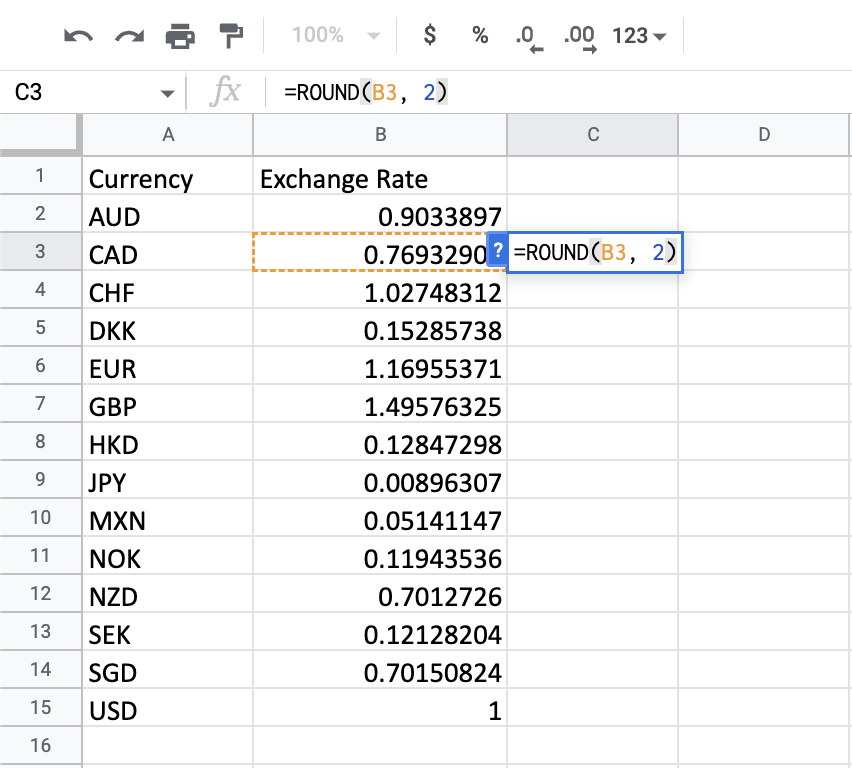The width and height of the screenshot is (852, 768).
Task: Click the Undo arrow icon
Action: tap(78, 36)
